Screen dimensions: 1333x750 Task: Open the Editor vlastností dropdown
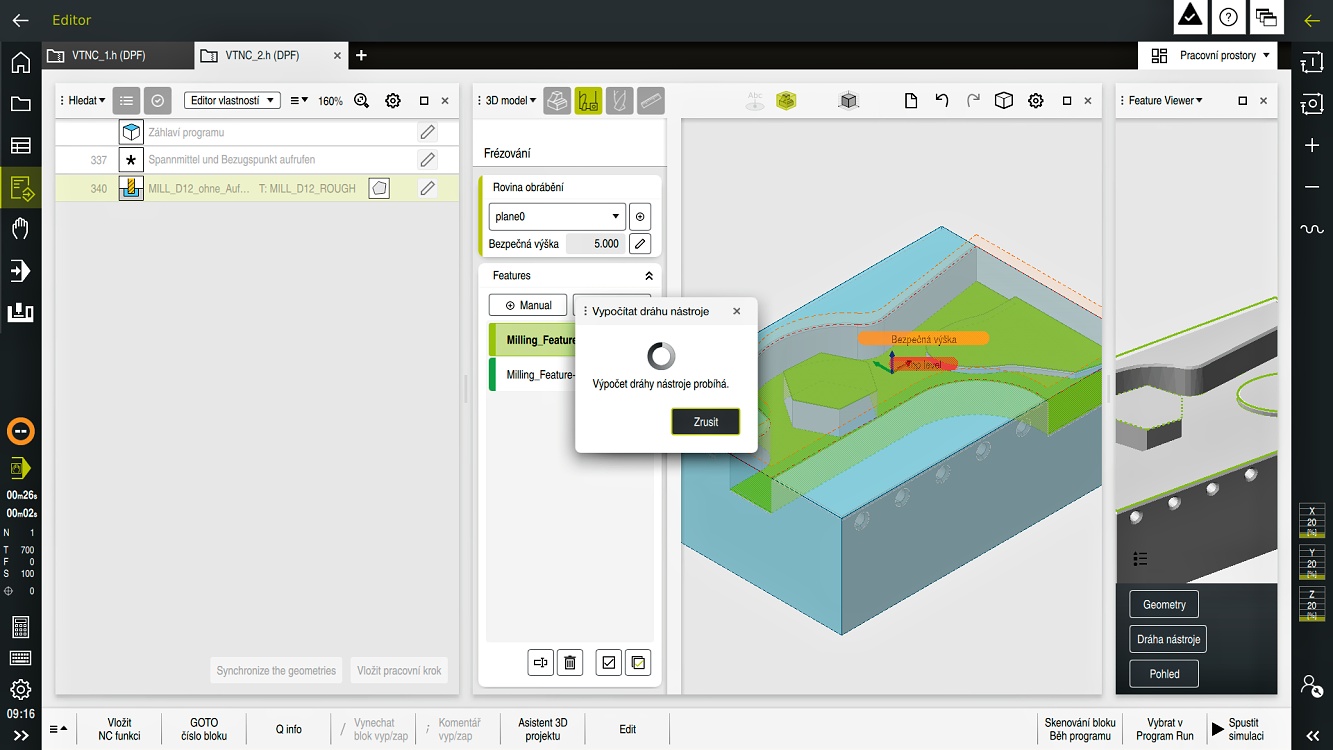coord(231,101)
